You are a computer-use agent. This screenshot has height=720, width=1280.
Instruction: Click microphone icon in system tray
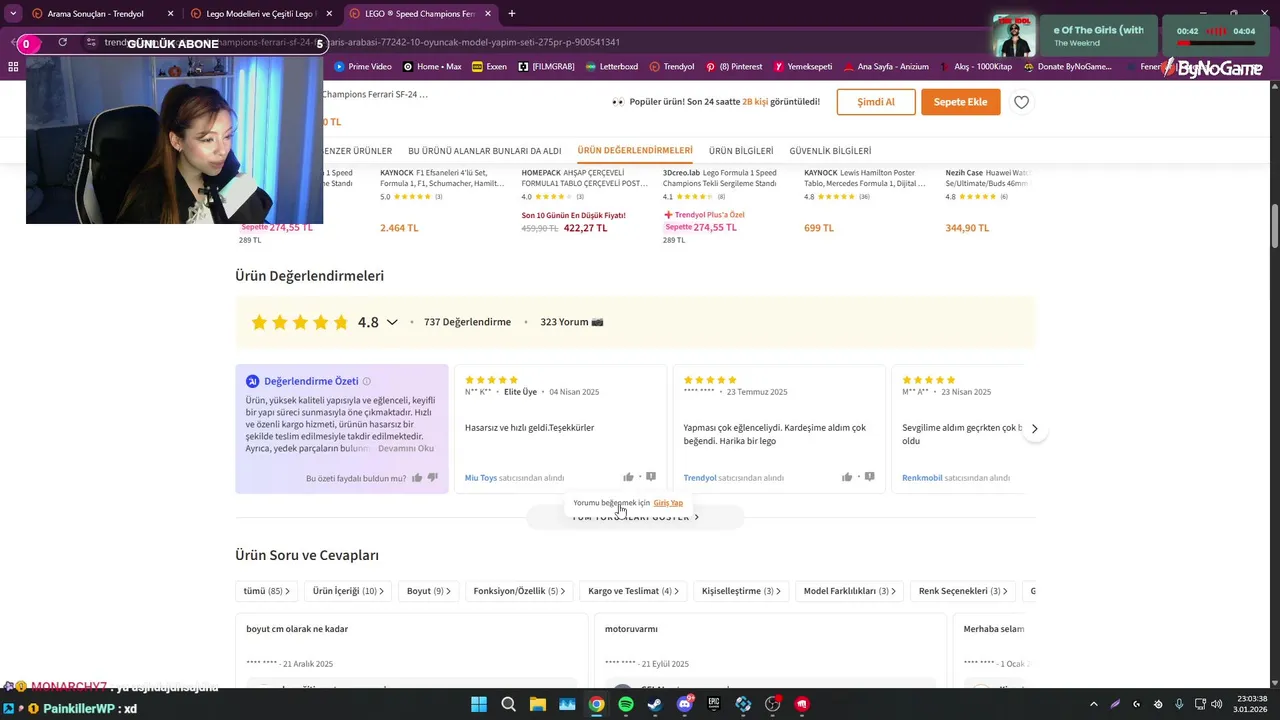(1180, 704)
